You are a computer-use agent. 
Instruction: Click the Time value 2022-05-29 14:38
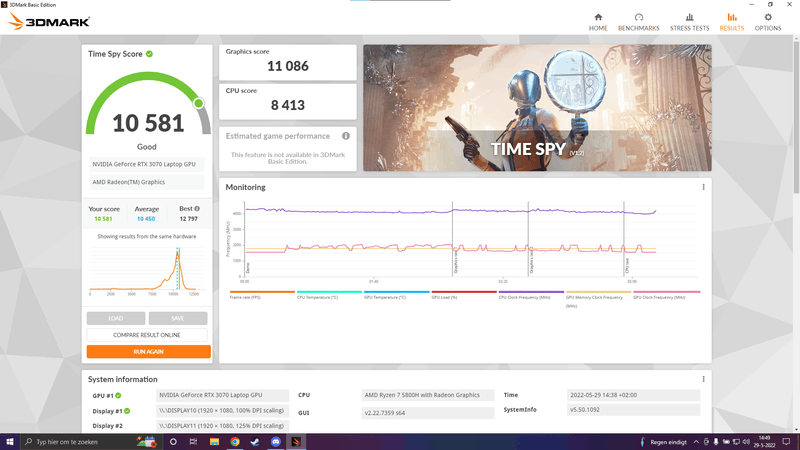pyautogui.click(x=633, y=395)
